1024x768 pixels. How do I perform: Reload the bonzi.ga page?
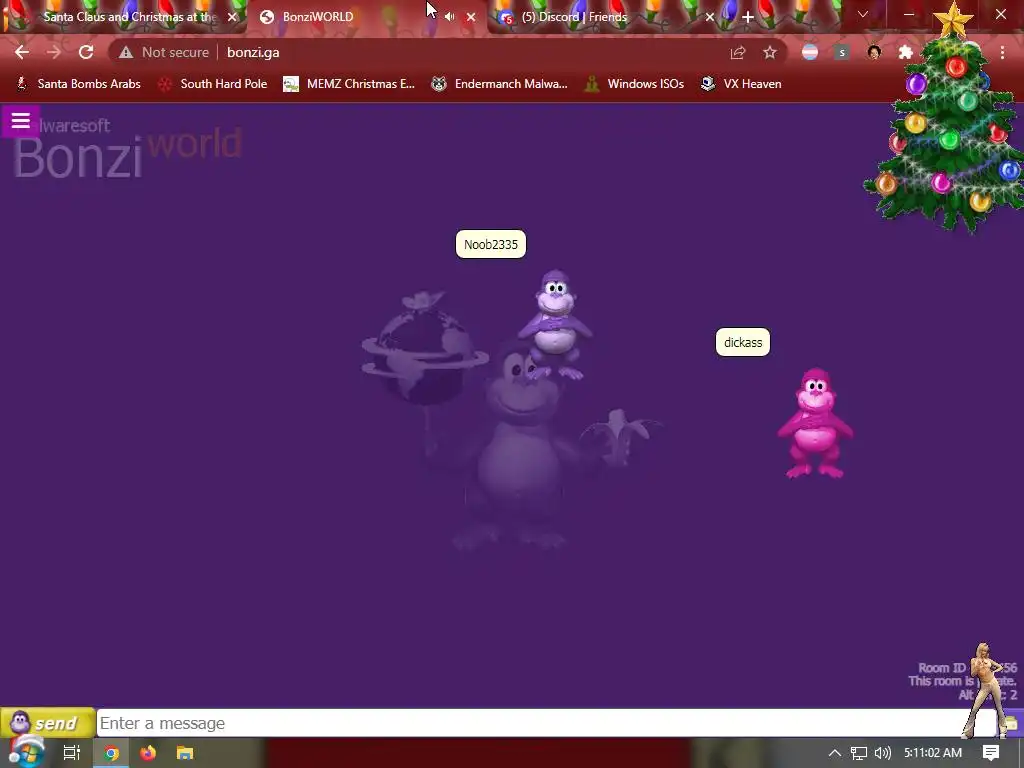tap(86, 52)
